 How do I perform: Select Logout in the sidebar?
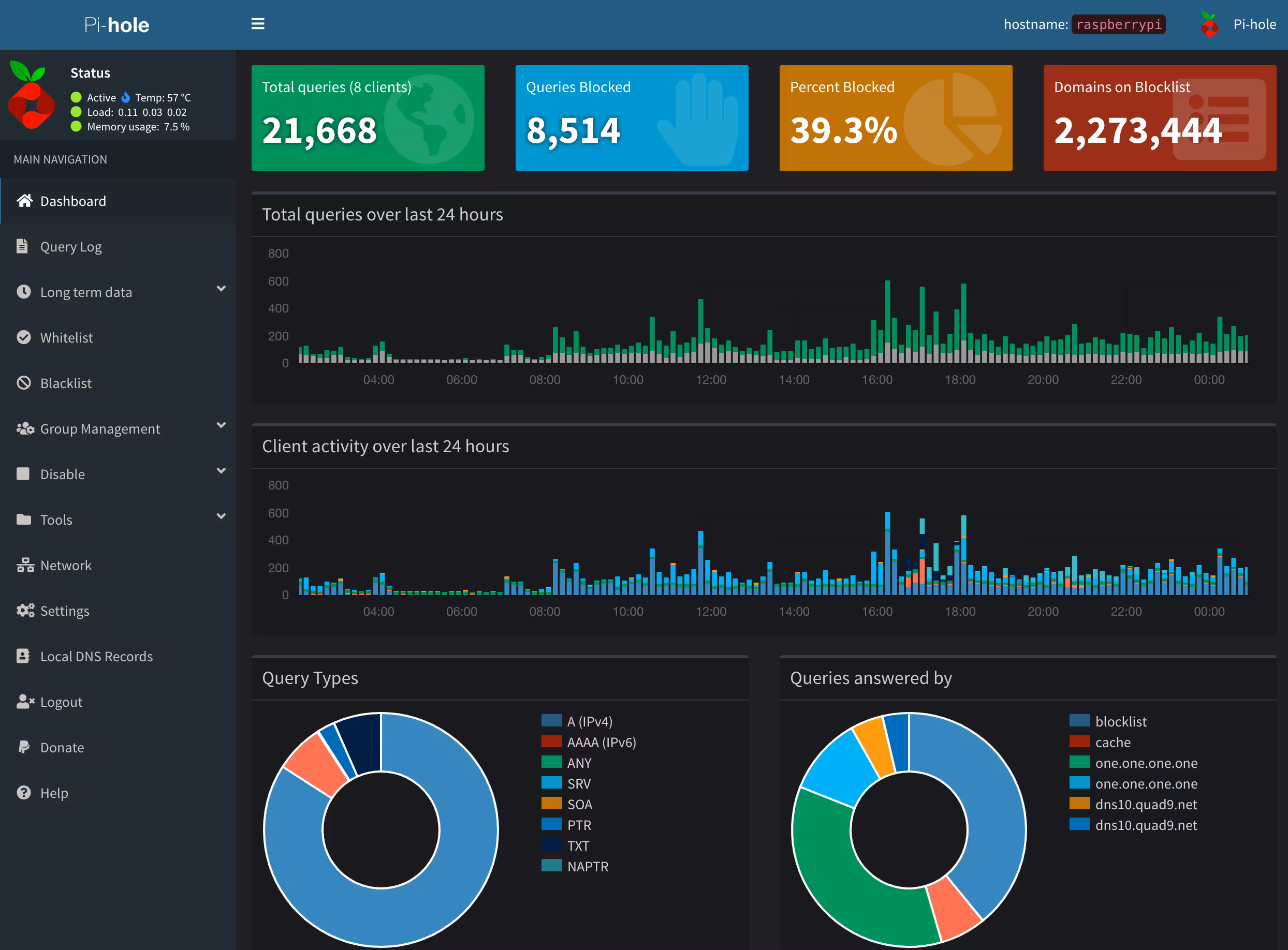(61, 702)
